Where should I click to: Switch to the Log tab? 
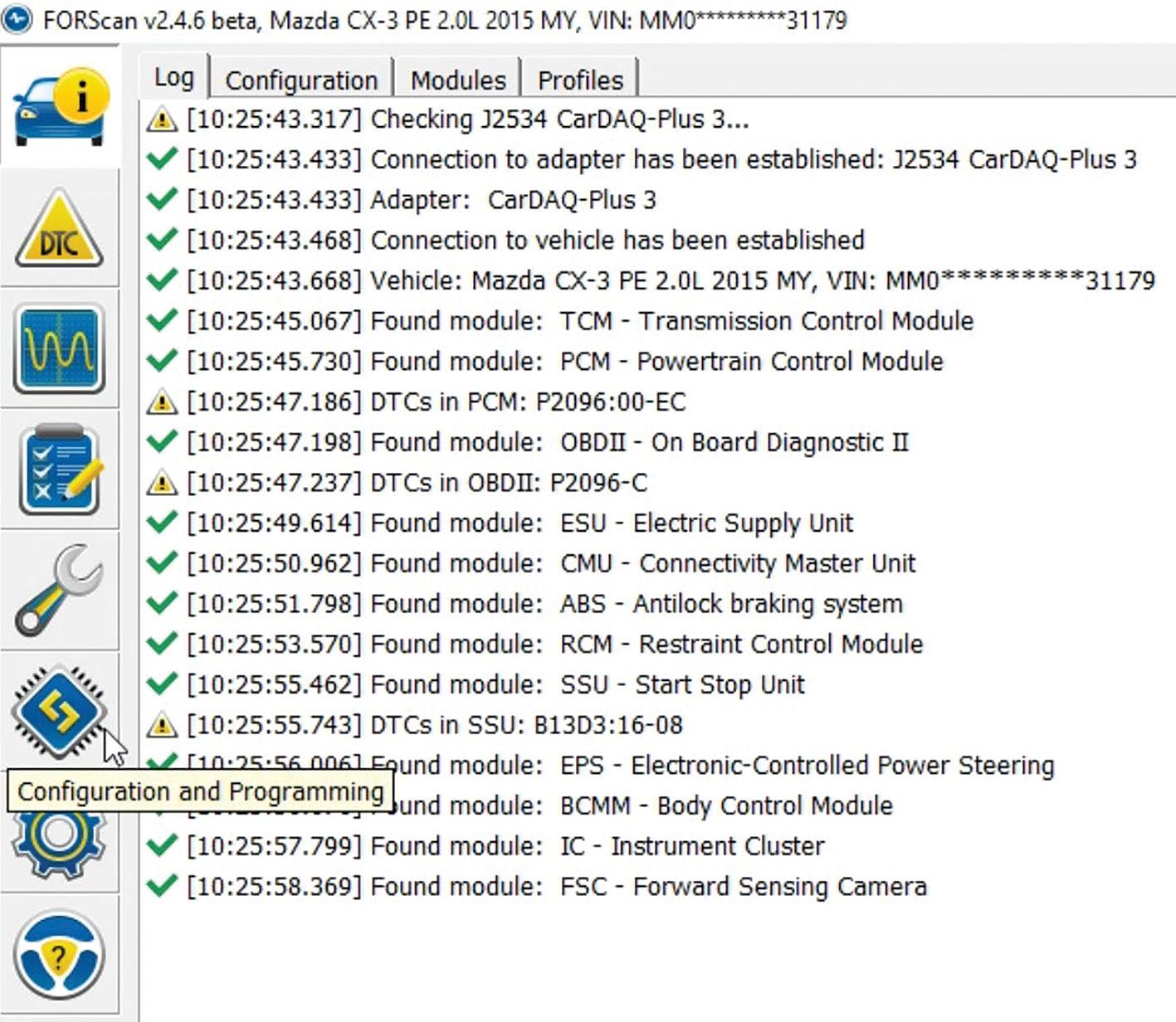click(174, 77)
